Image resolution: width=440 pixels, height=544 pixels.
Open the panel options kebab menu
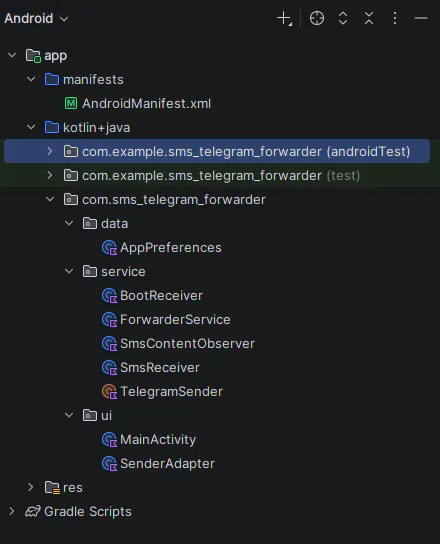395,18
